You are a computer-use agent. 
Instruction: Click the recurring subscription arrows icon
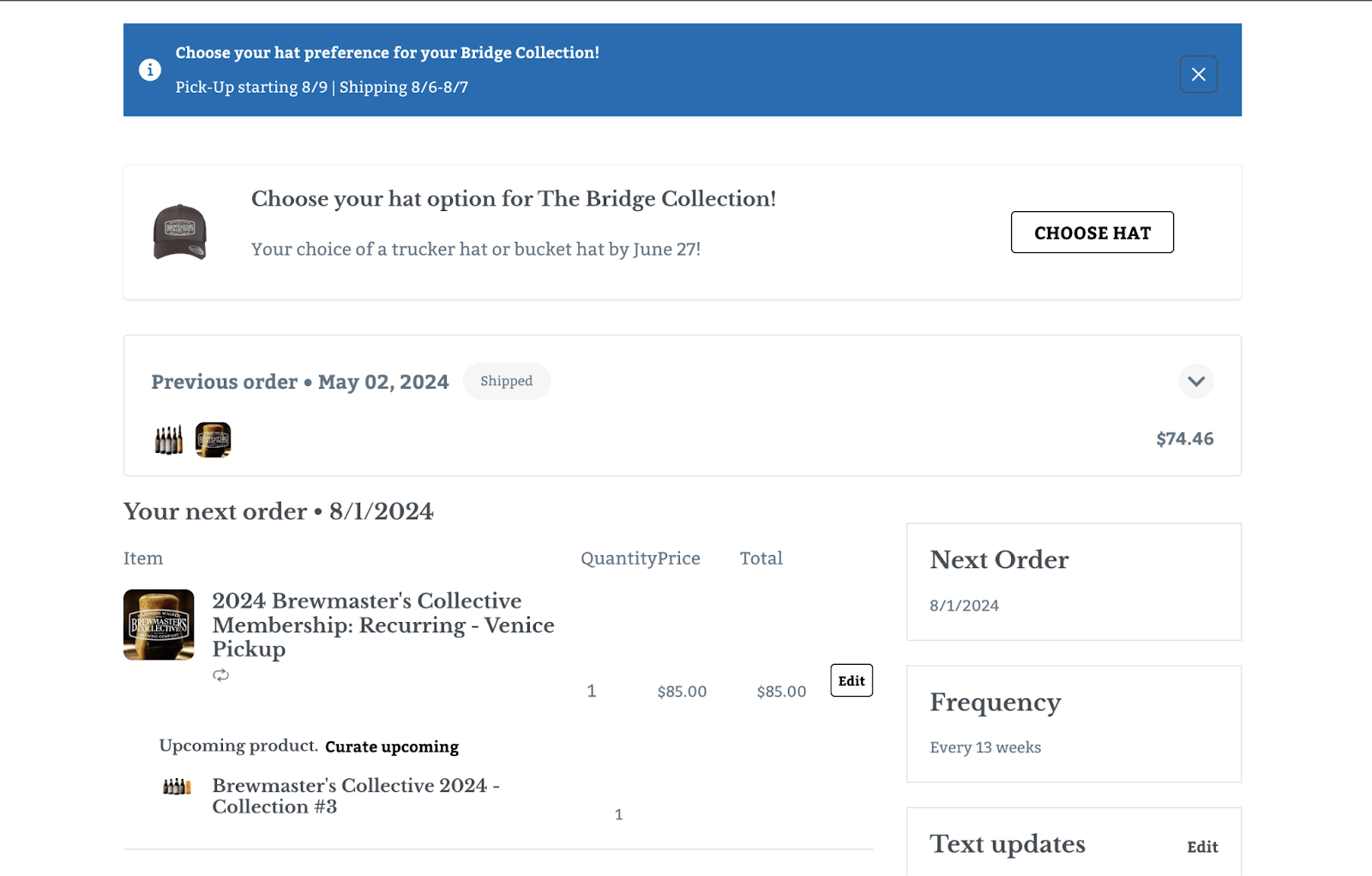[221, 675]
